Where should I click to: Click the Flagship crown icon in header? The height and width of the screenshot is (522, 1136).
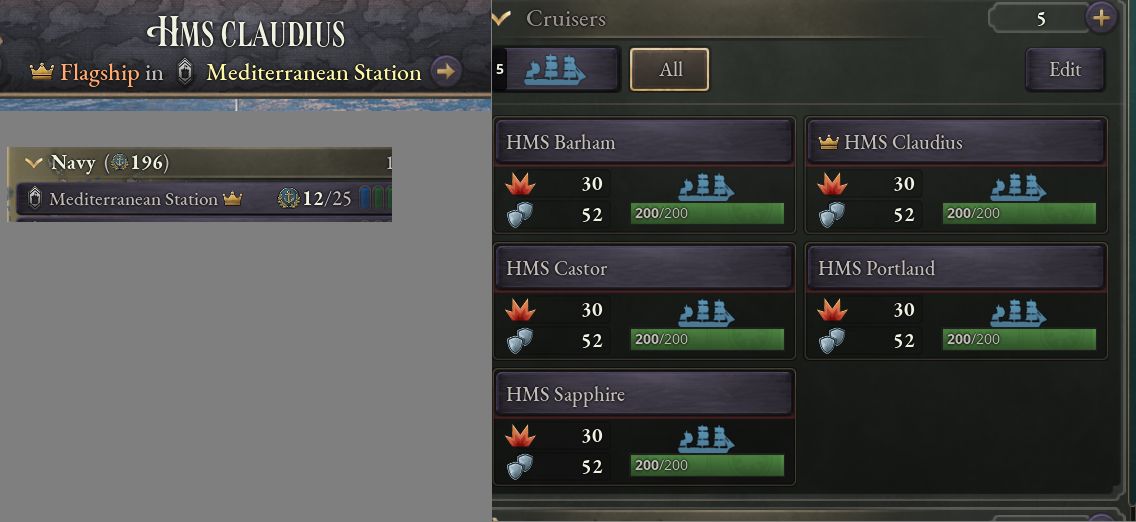[x=41, y=72]
